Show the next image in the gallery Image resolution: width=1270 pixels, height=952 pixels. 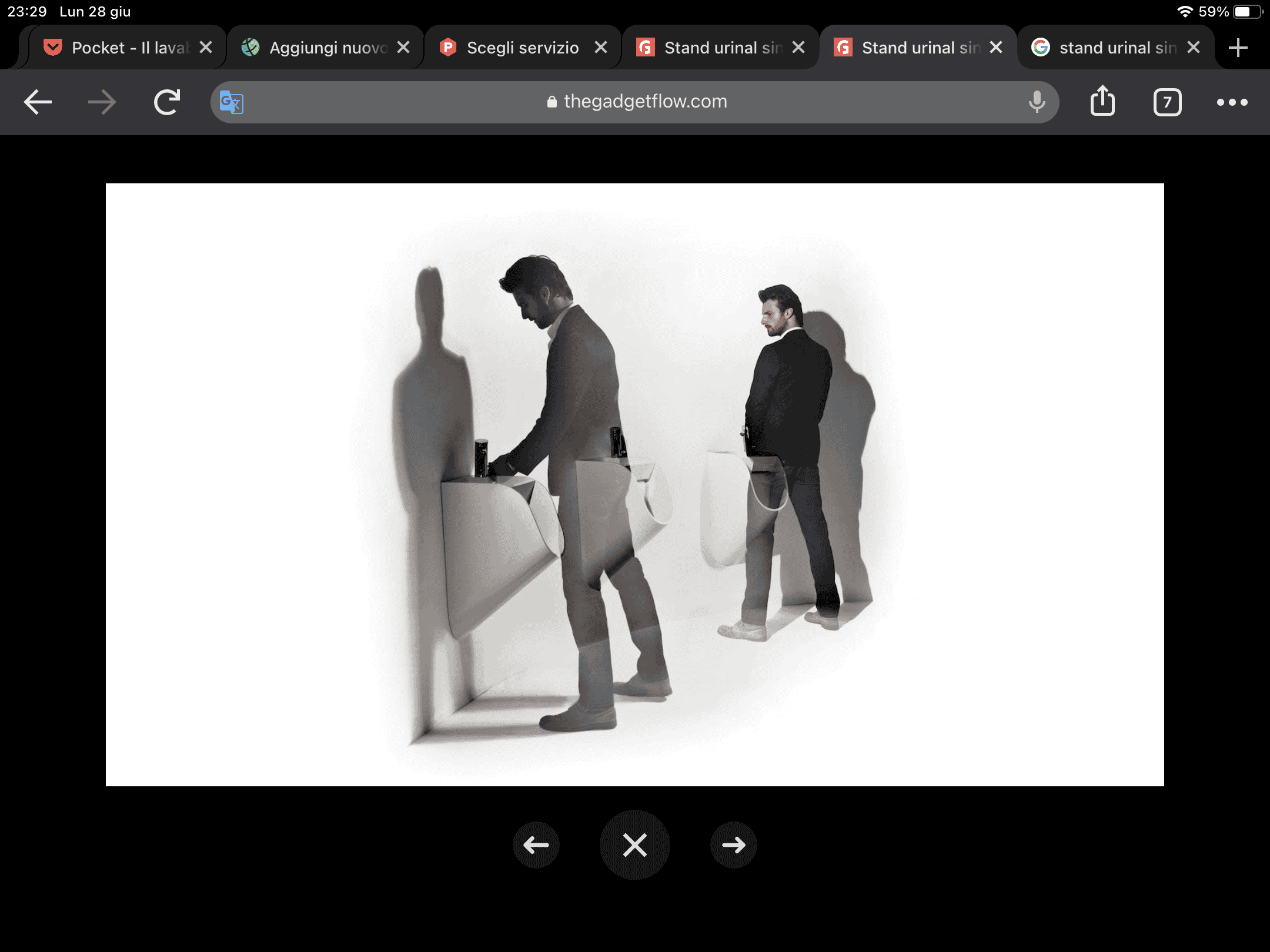(x=734, y=845)
